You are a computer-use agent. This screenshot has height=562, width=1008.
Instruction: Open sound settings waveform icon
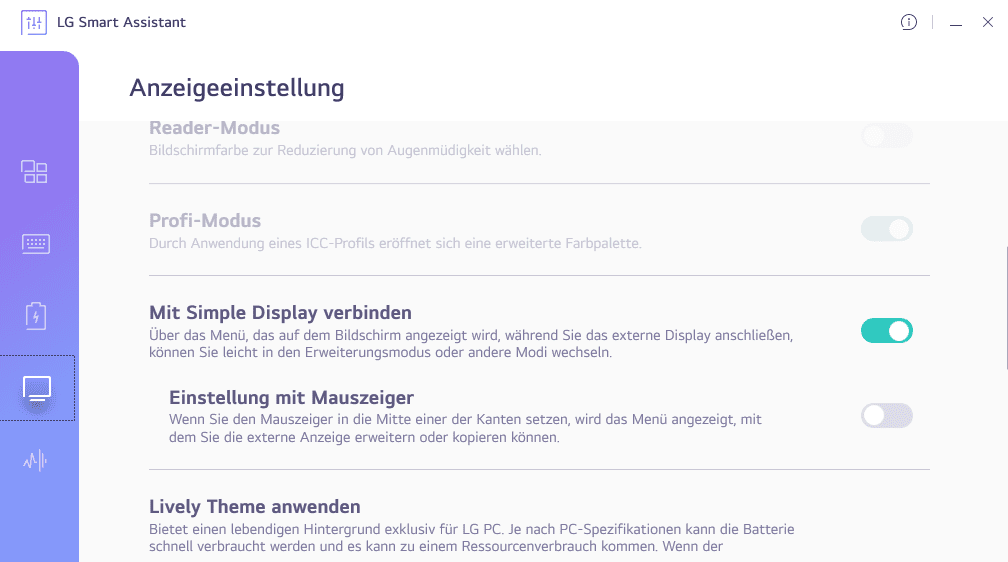click(x=36, y=460)
